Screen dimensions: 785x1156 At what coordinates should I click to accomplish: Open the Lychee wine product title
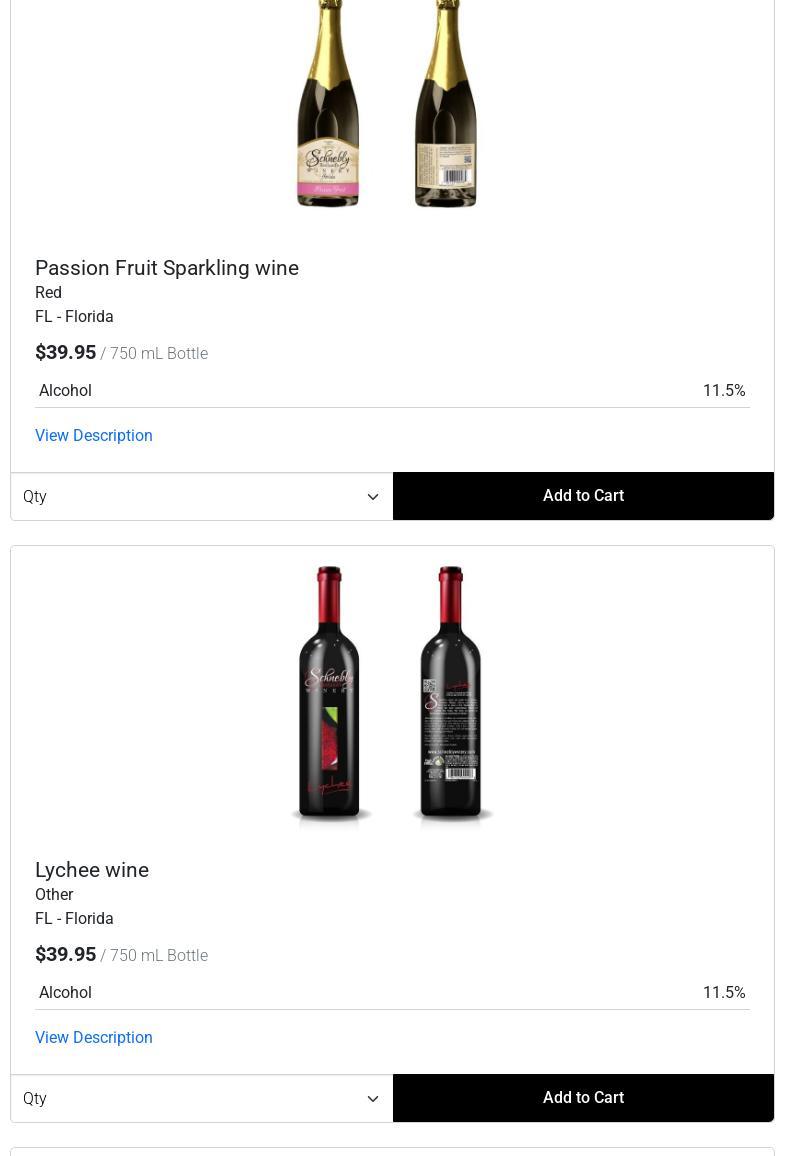point(92,870)
